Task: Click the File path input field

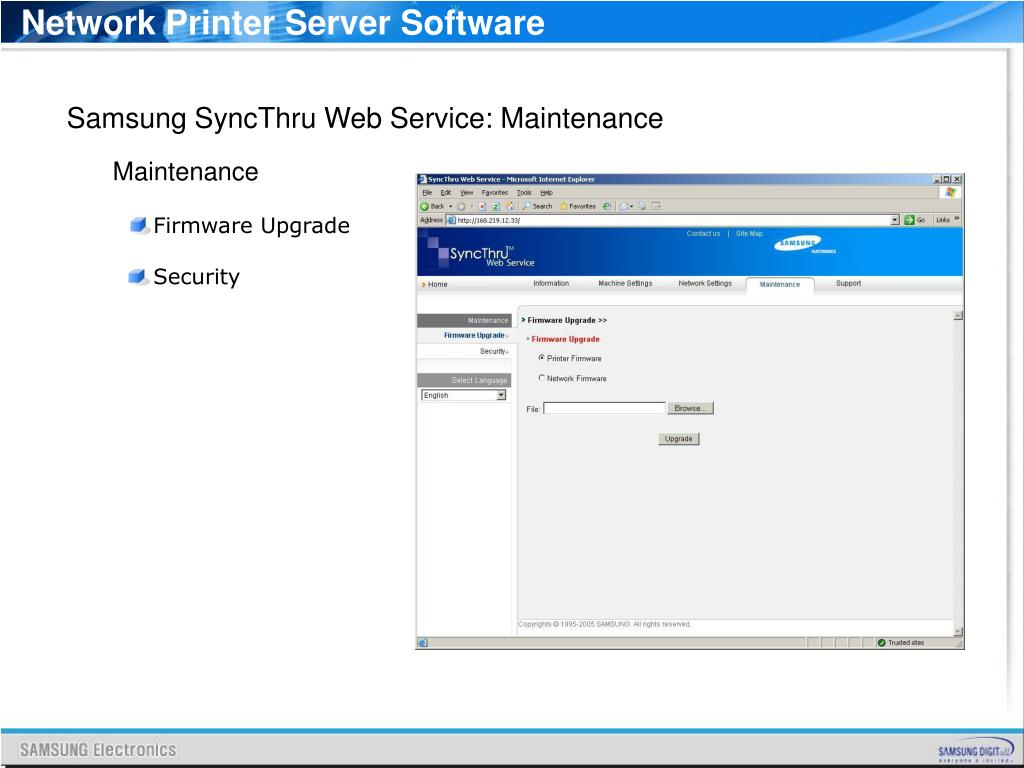Action: point(604,408)
